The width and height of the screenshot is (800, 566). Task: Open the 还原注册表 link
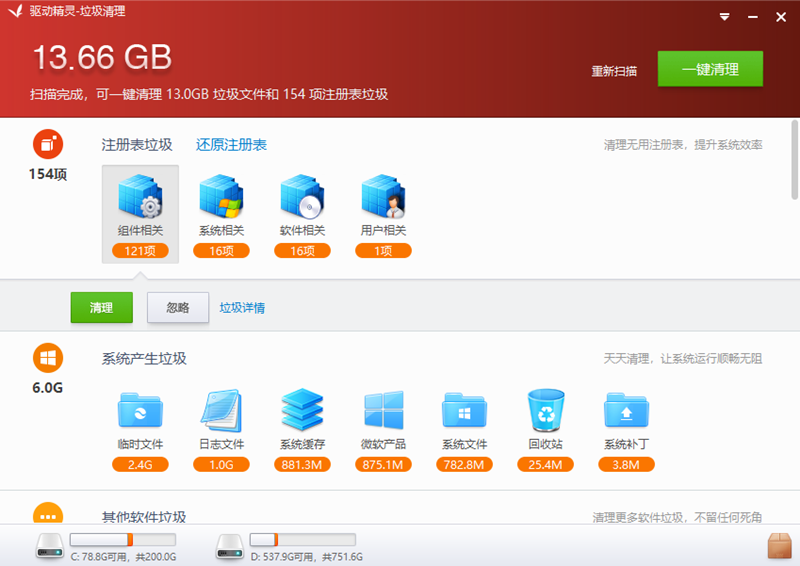tap(231, 145)
